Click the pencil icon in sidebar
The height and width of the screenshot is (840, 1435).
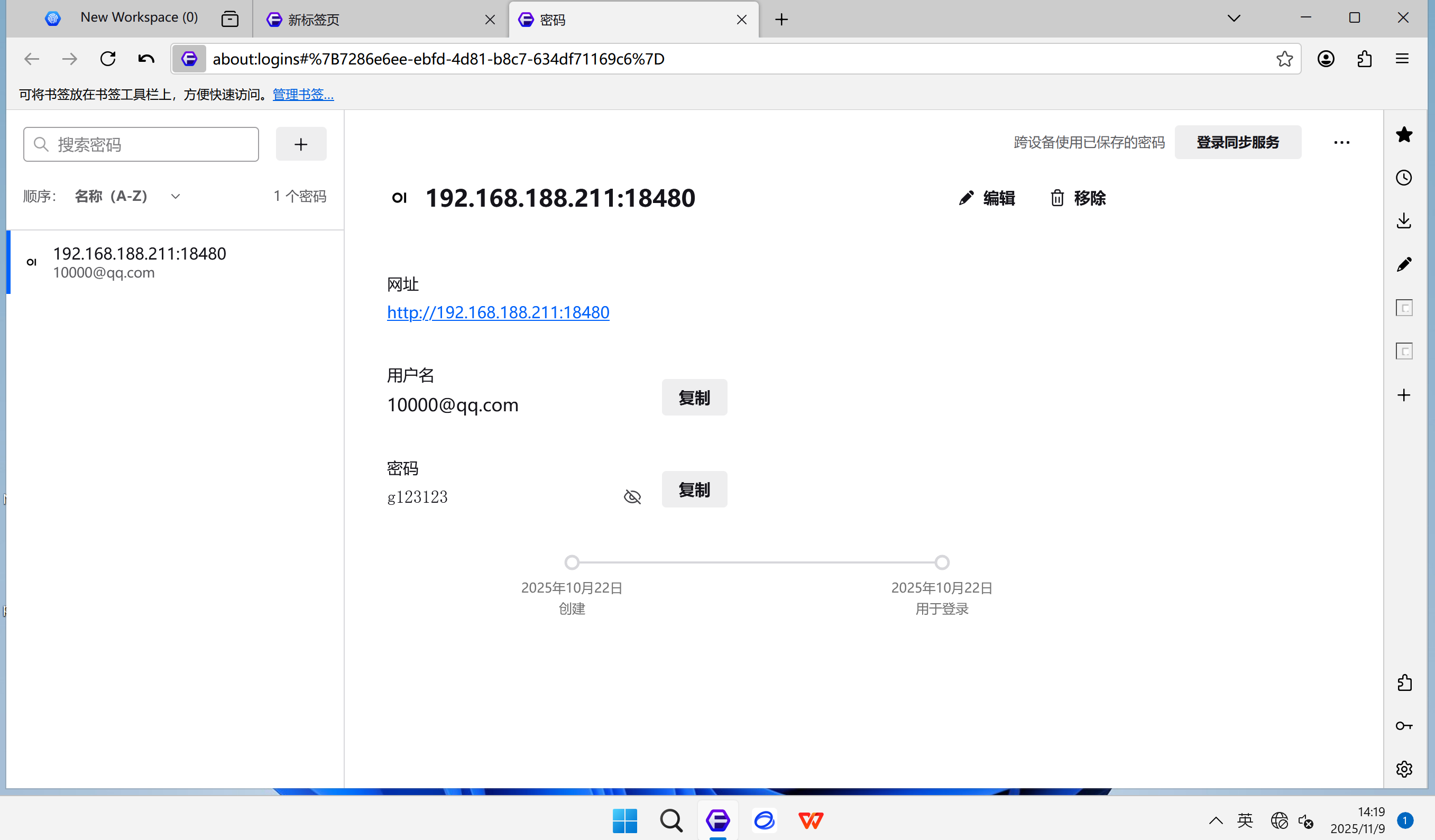[1404, 264]
